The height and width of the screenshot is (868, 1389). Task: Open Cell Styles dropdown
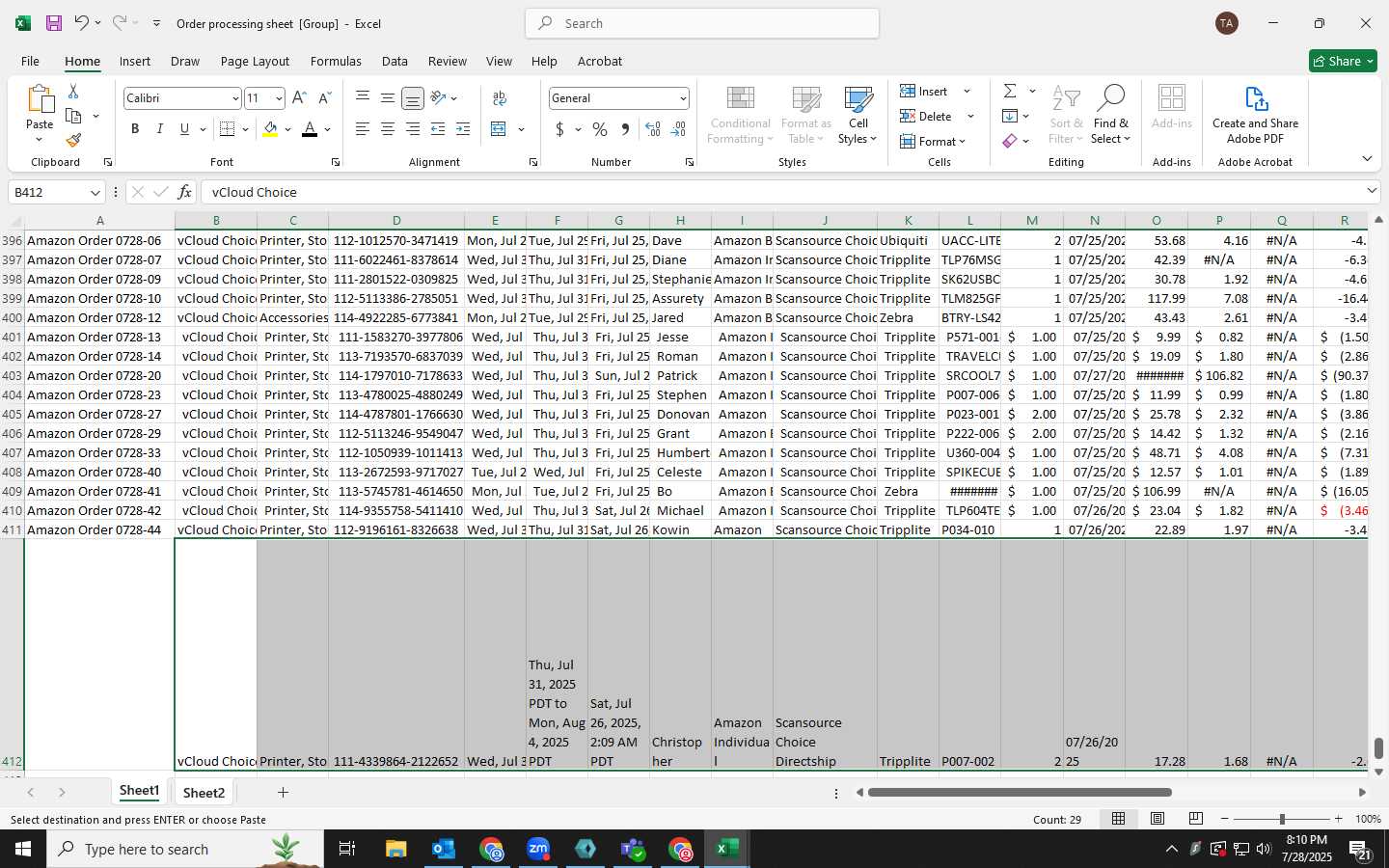point(858,115)
